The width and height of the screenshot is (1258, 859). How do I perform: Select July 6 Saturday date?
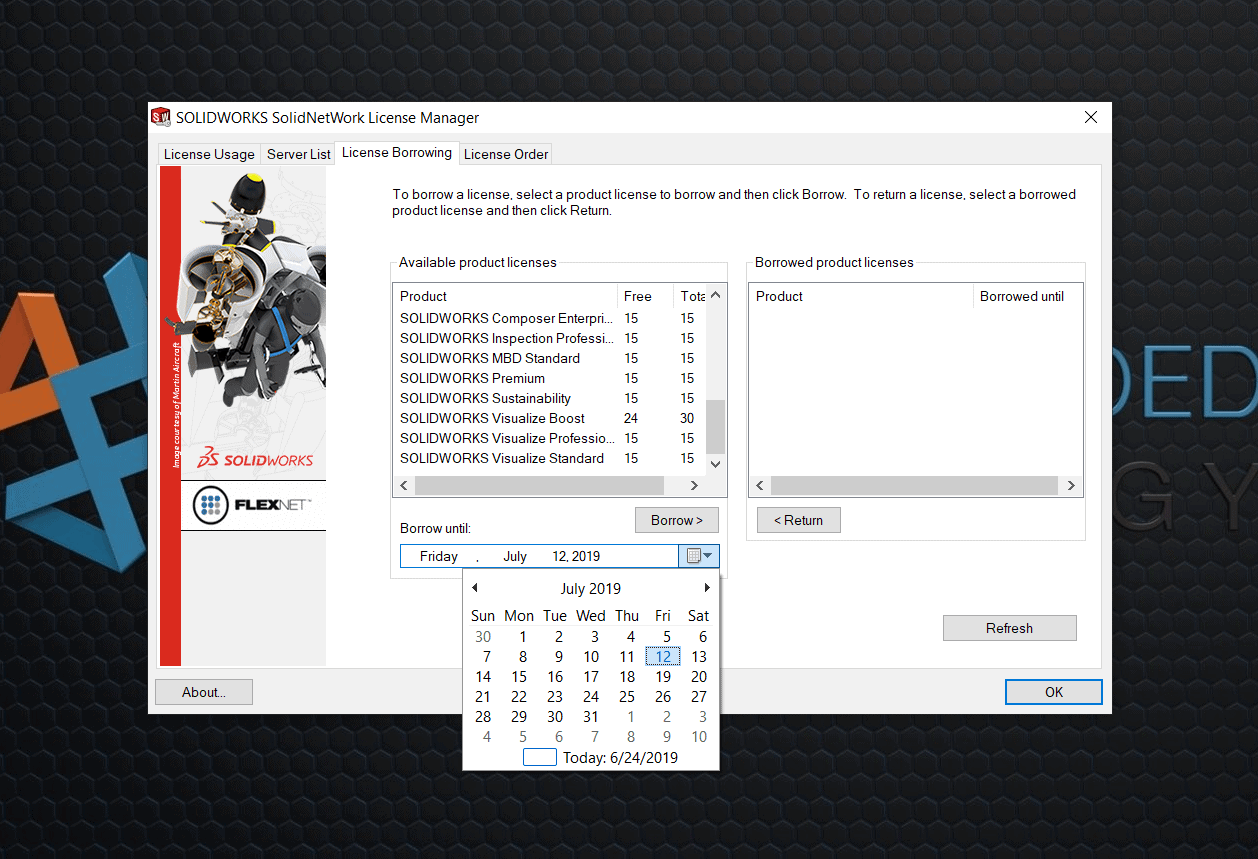click(703, 637)
